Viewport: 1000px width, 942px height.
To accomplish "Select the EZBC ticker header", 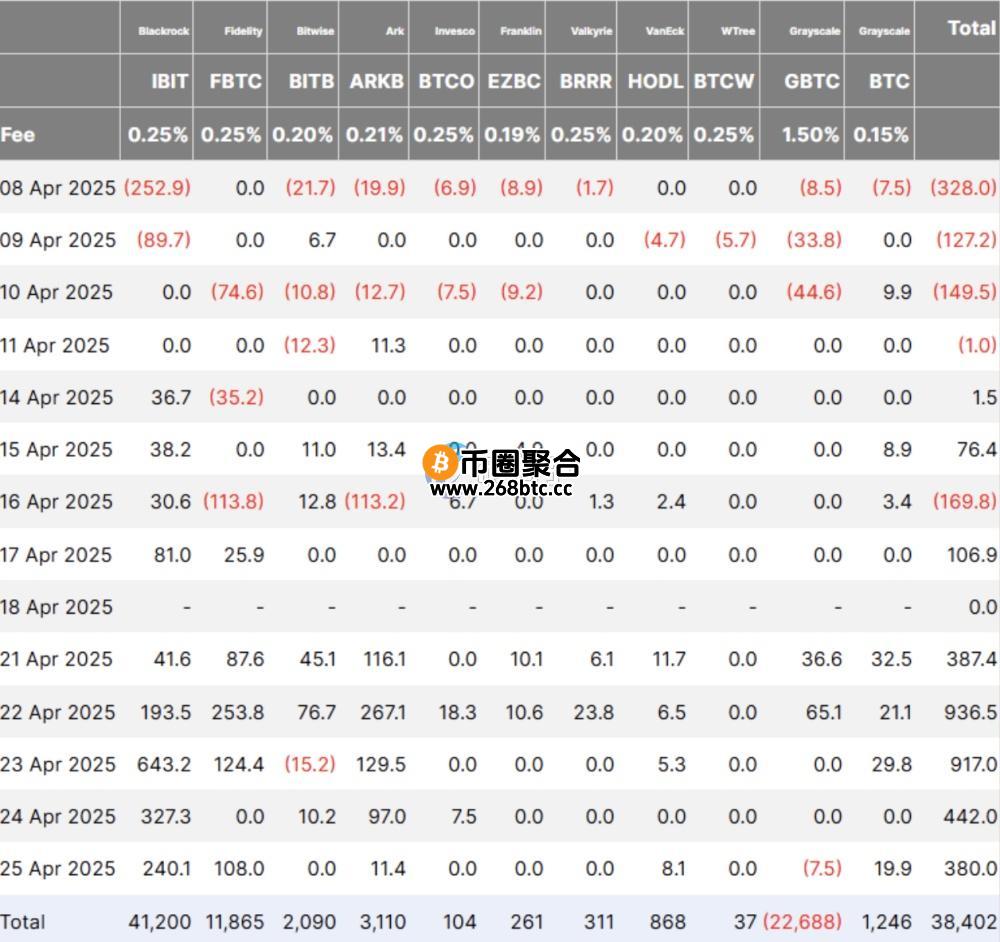I will (514, 82).
